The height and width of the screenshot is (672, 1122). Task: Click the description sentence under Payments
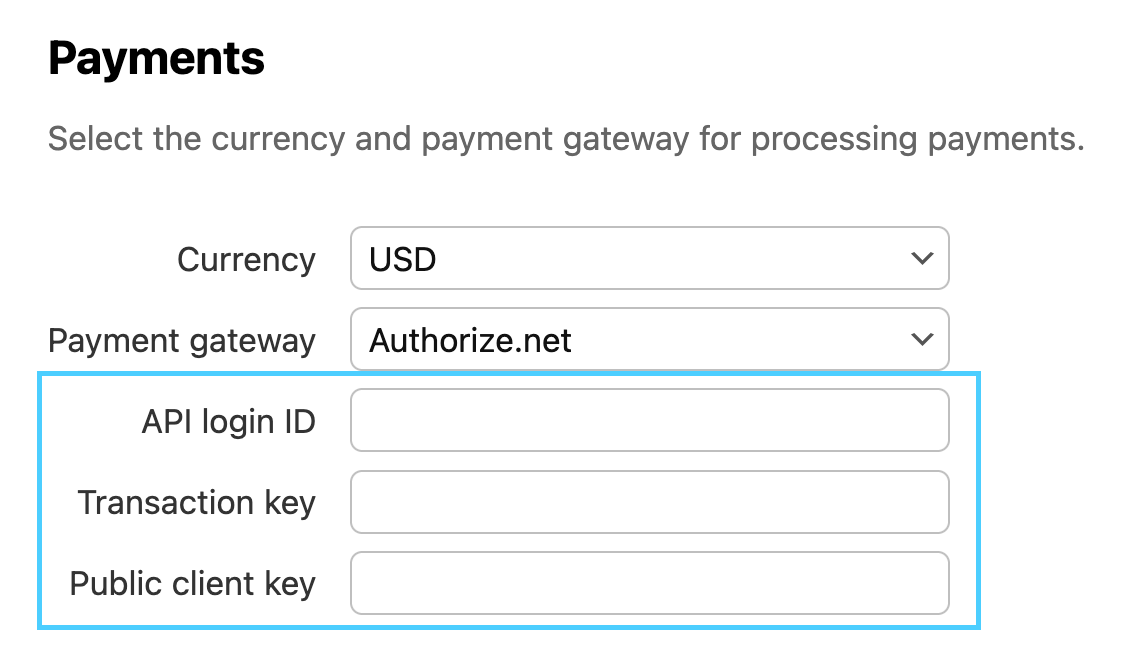565,139
